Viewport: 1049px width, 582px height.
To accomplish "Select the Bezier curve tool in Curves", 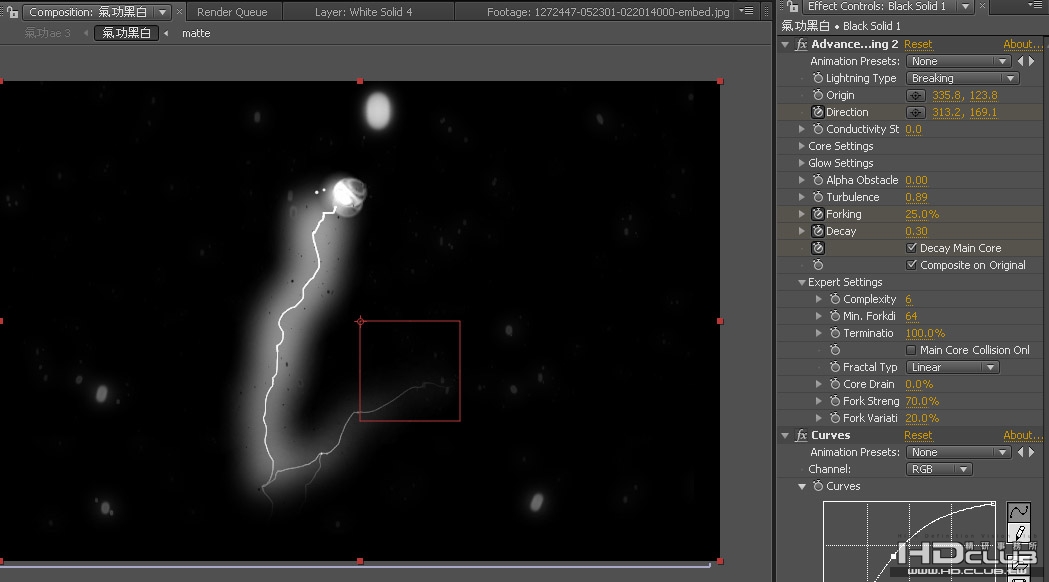I will point(1019,513).
